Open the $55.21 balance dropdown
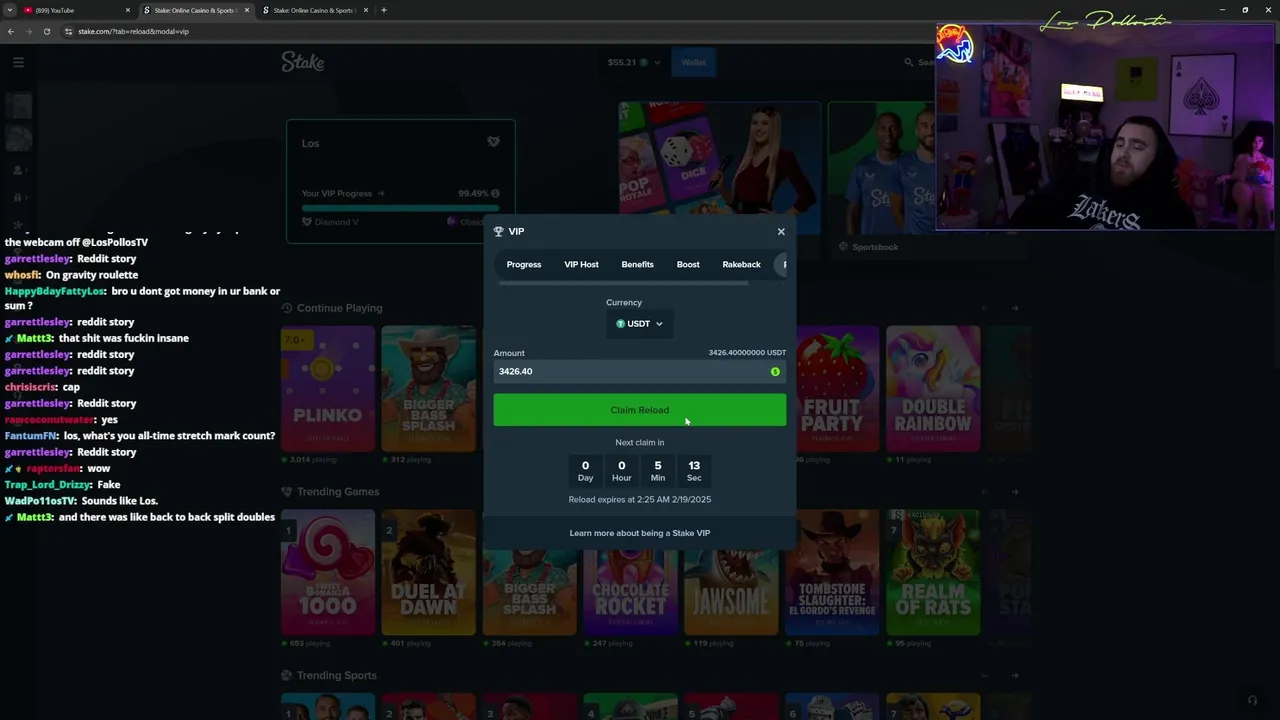1280x720 pixels. [x=634, y=62]
